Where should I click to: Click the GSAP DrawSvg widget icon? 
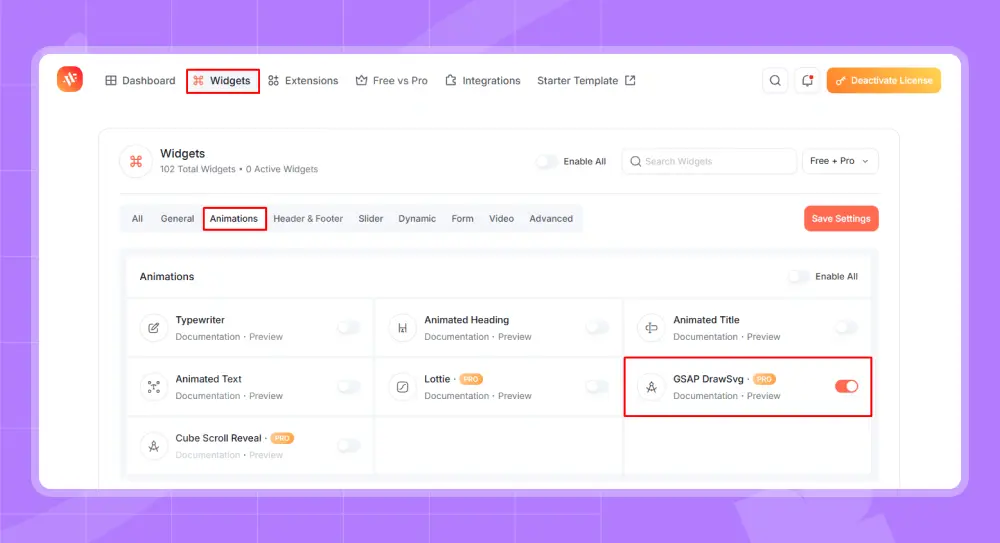pyautogui.click(x=652, y=387)
